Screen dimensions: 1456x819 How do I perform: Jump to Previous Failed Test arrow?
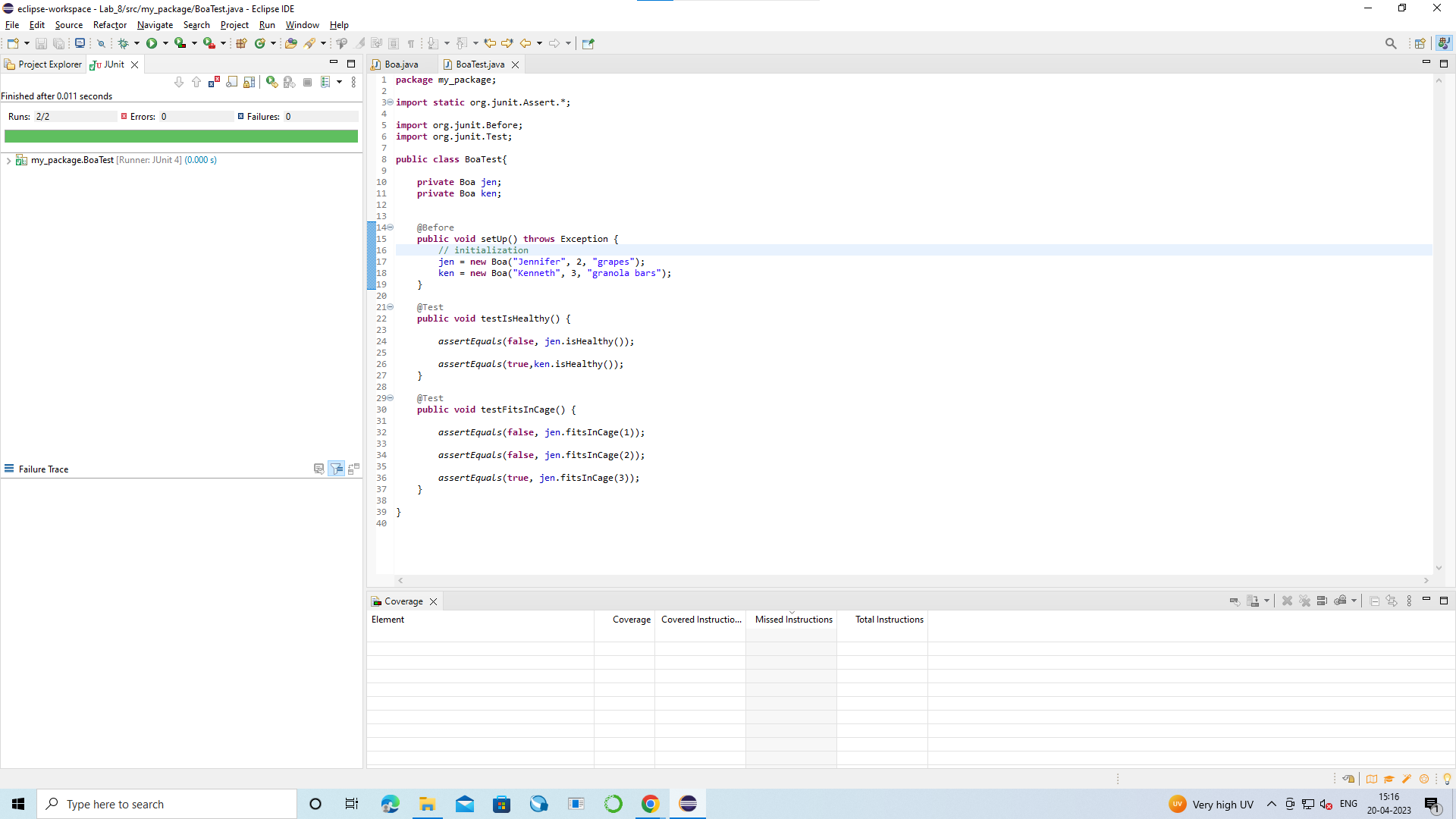tap(196, 82)
